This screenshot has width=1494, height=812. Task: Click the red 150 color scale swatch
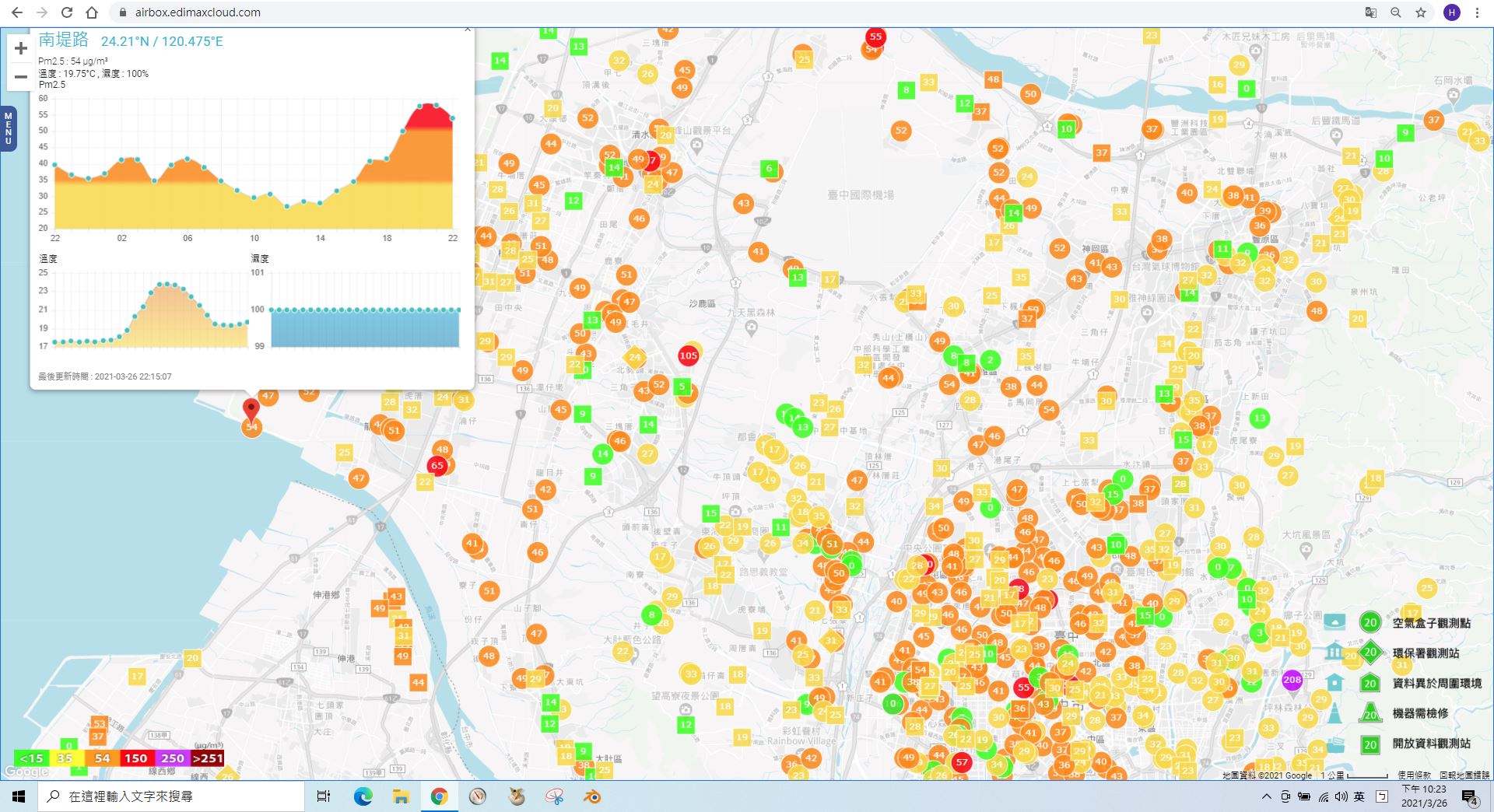click(136, 758)
